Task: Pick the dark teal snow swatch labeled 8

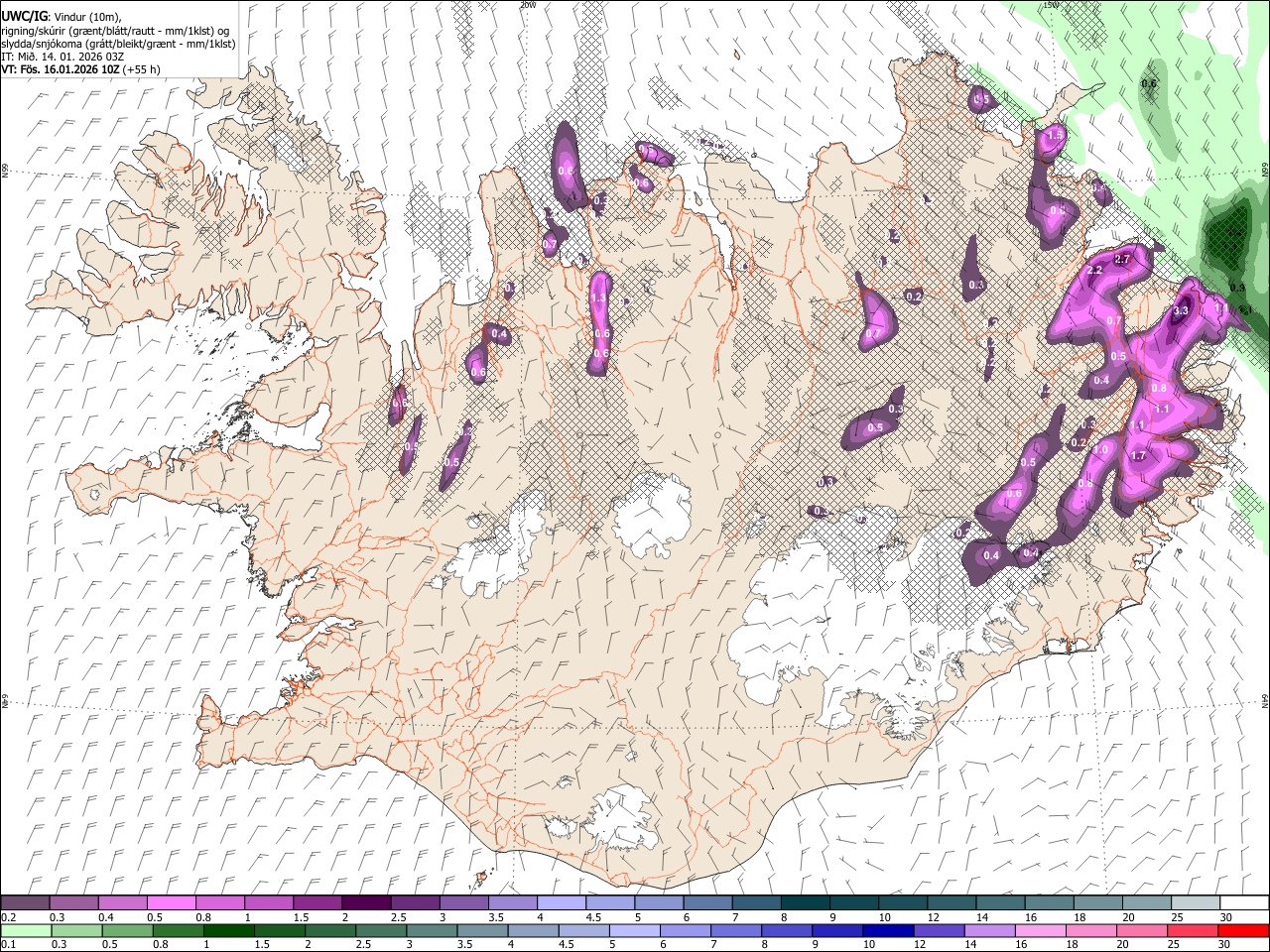Action: coord(804,903)
